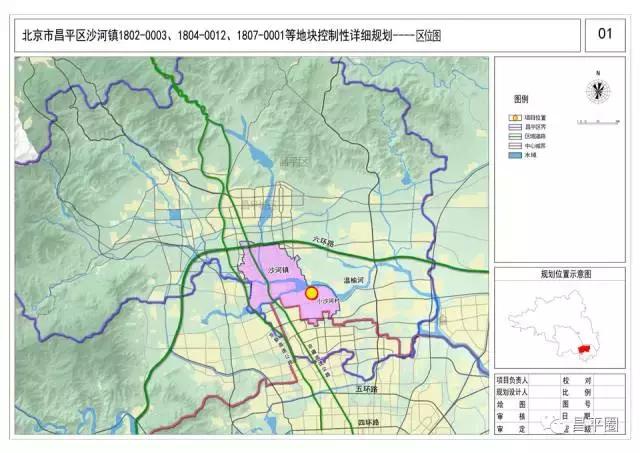Screen dimensions: 640x453
Task: Click the 昌平区界 legend swatch
Action: (515, 127)
